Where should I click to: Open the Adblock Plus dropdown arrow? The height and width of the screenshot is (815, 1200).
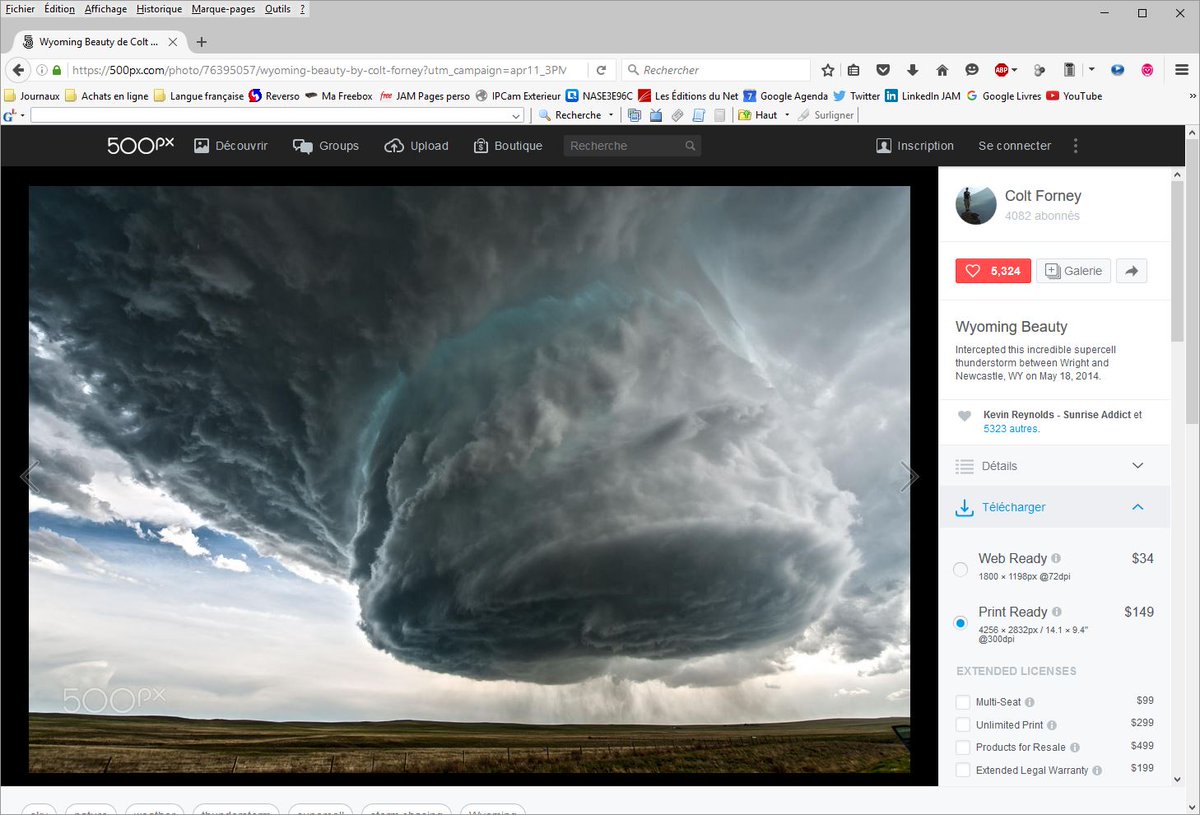point(1014,70)
